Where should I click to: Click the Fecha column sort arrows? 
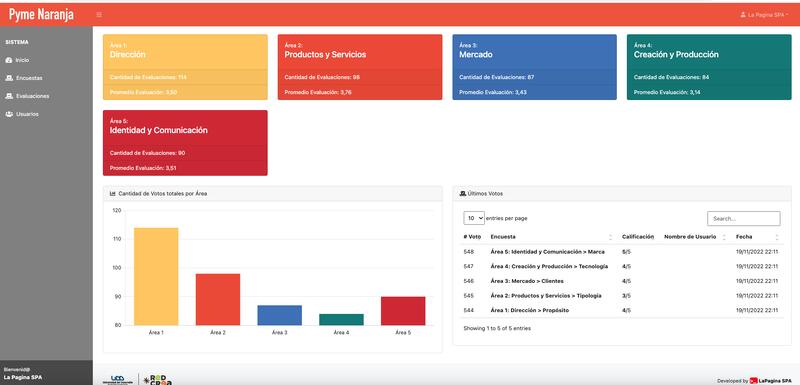point(777,237)
